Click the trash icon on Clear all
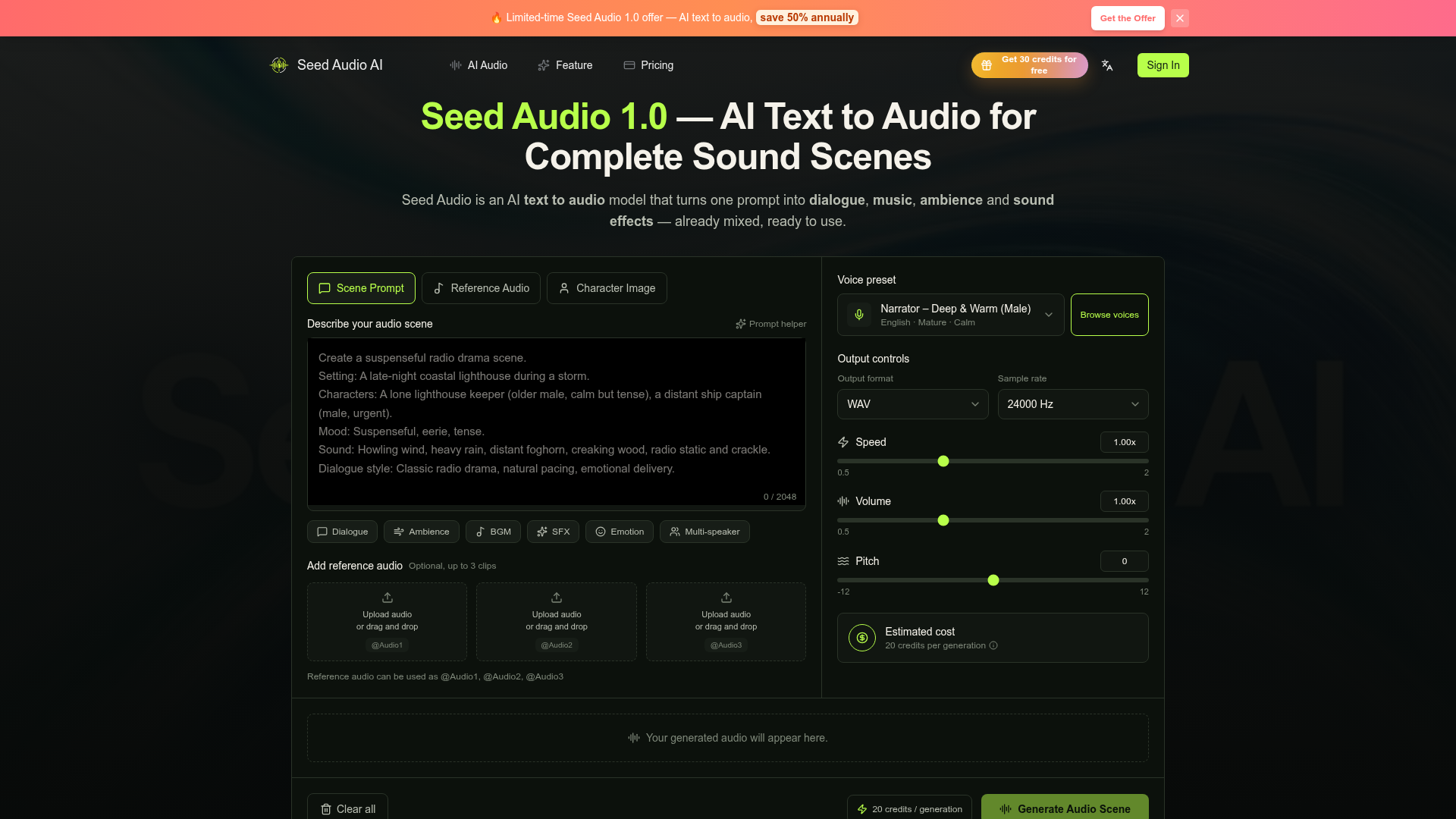 tap(326, 809)
